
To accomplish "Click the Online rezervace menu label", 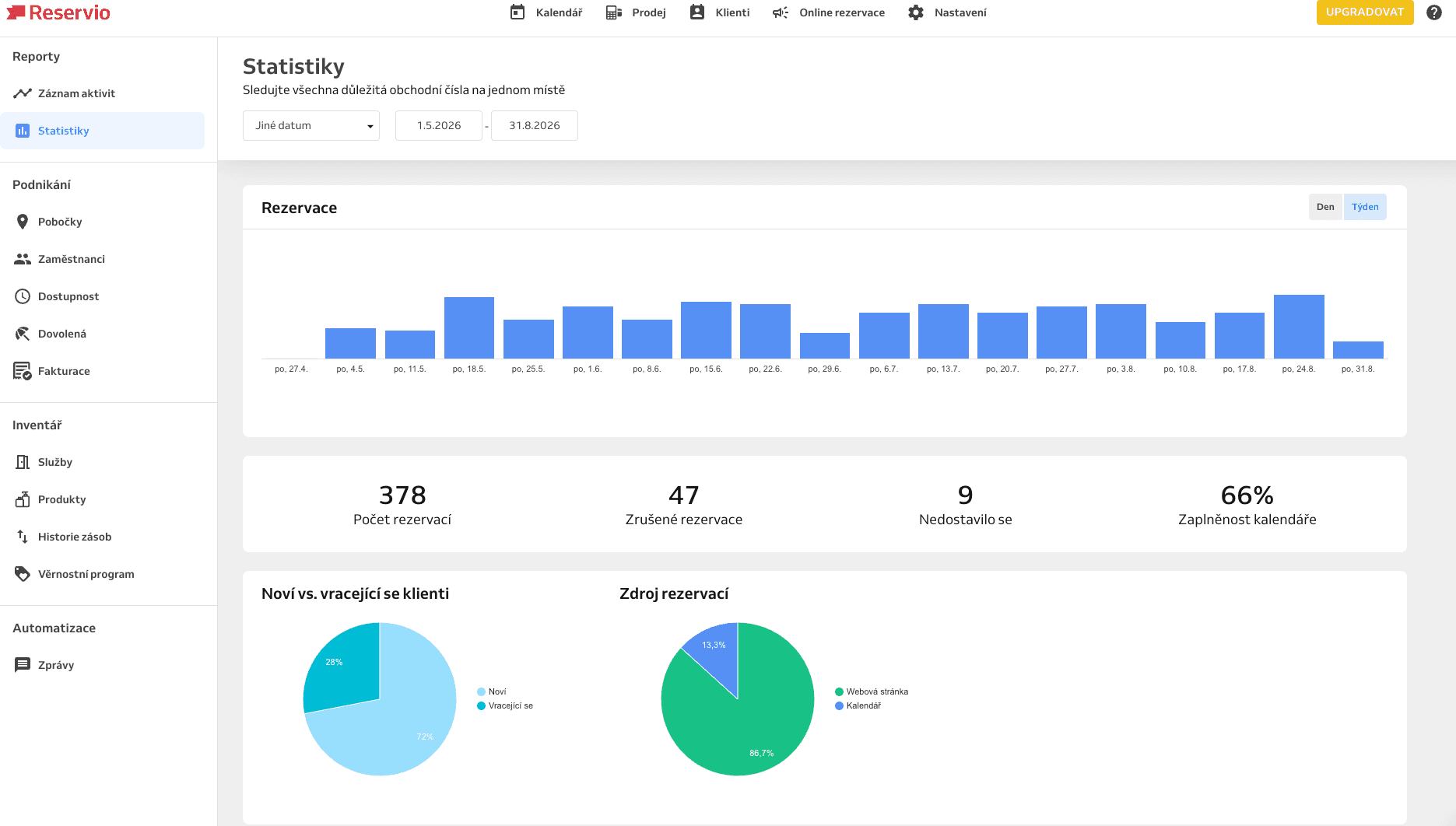I will click(842, 12).
